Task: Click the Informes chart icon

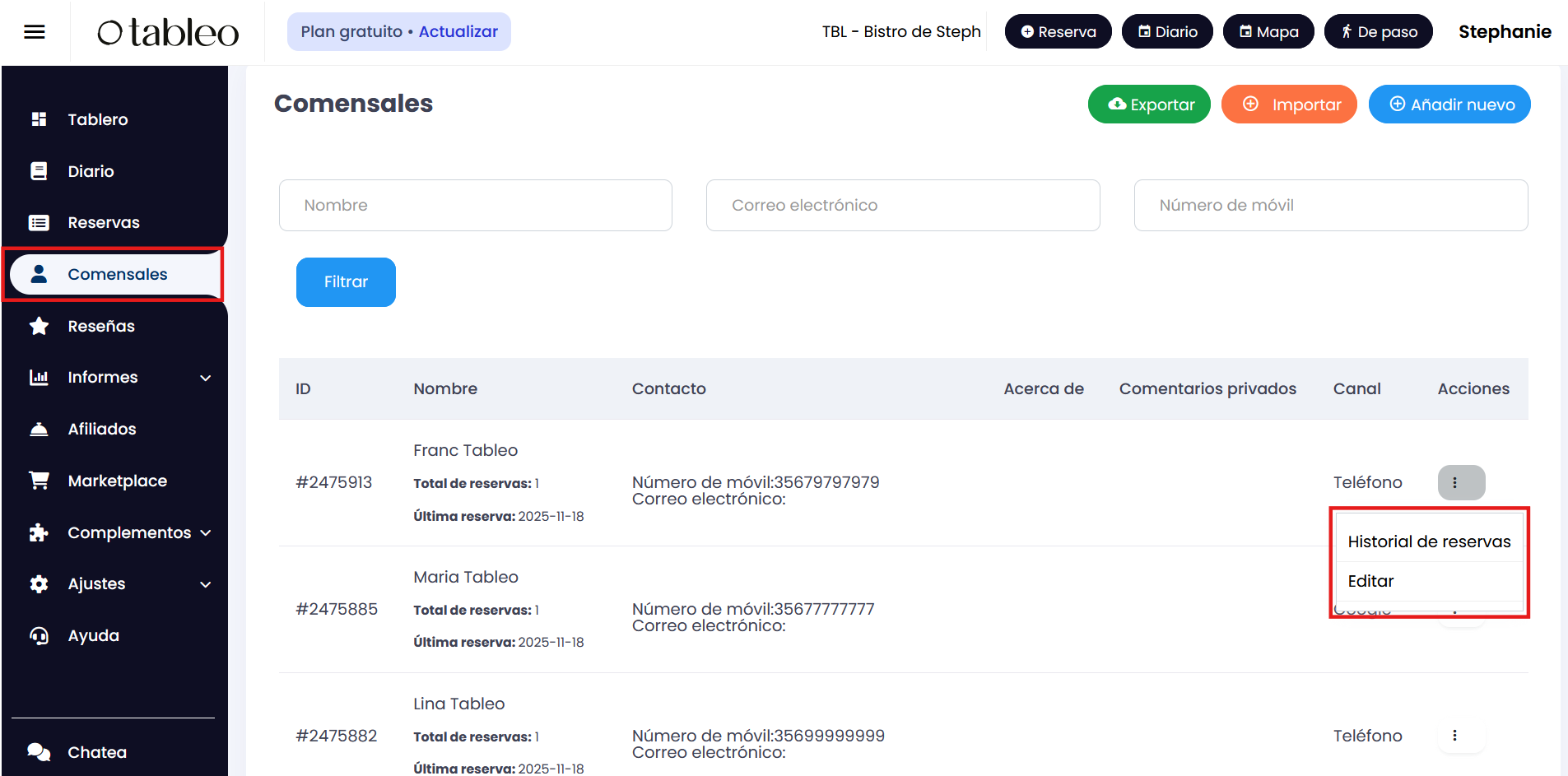Action: (39, 378)
